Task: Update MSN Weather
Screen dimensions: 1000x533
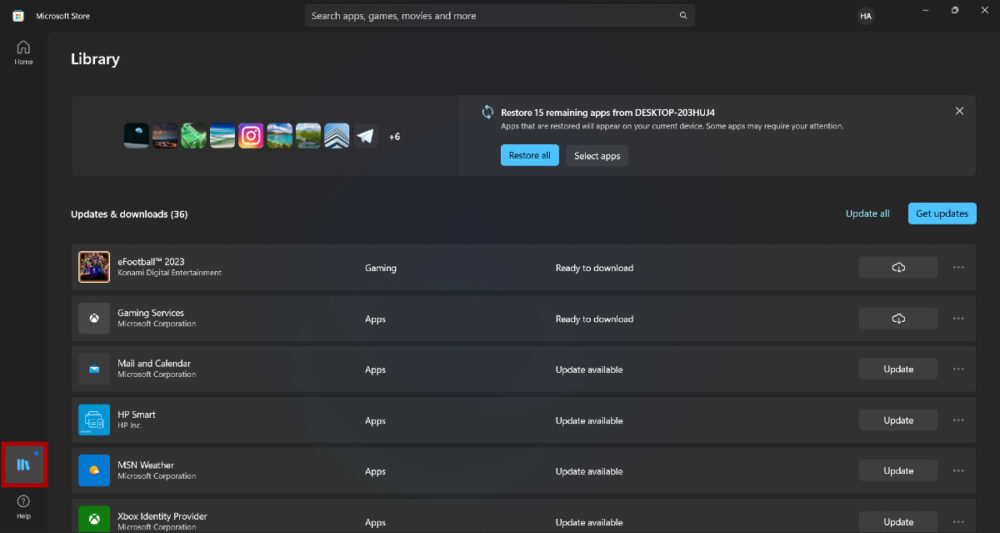Action: [x=898, y=471]
